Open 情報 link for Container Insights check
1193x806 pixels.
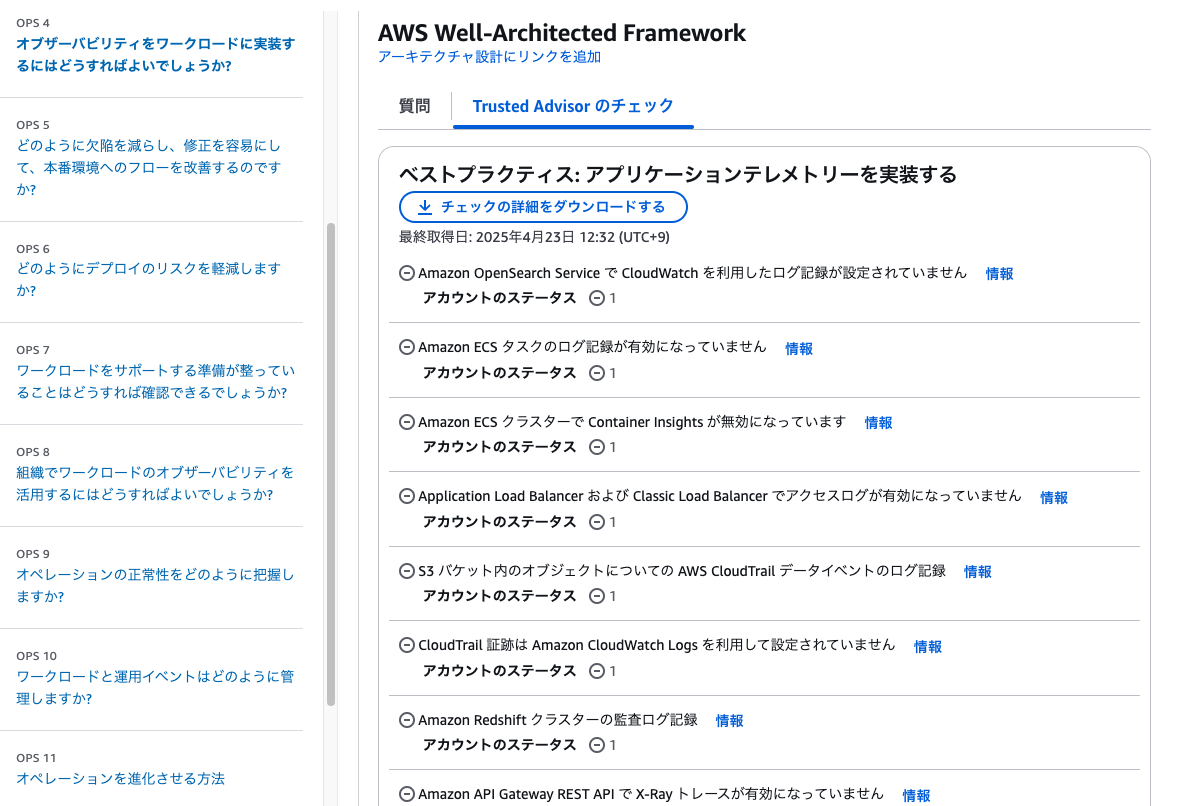tap(878, 422)
